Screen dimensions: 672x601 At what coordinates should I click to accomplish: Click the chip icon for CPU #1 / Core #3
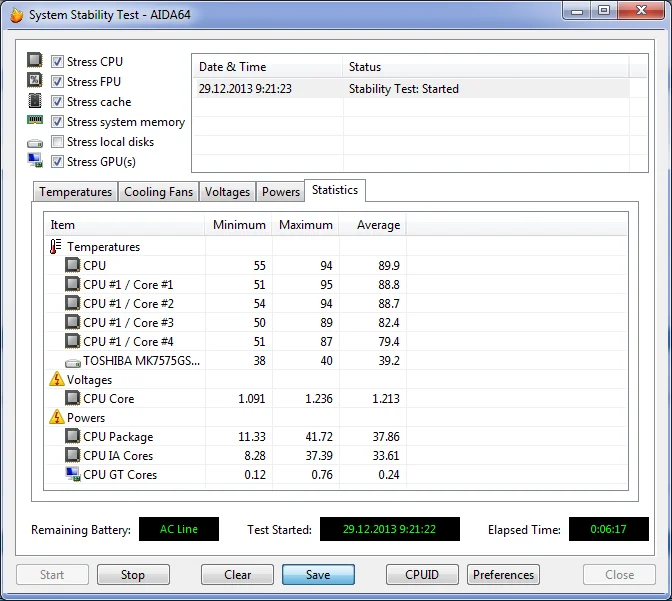click(72, 322)
